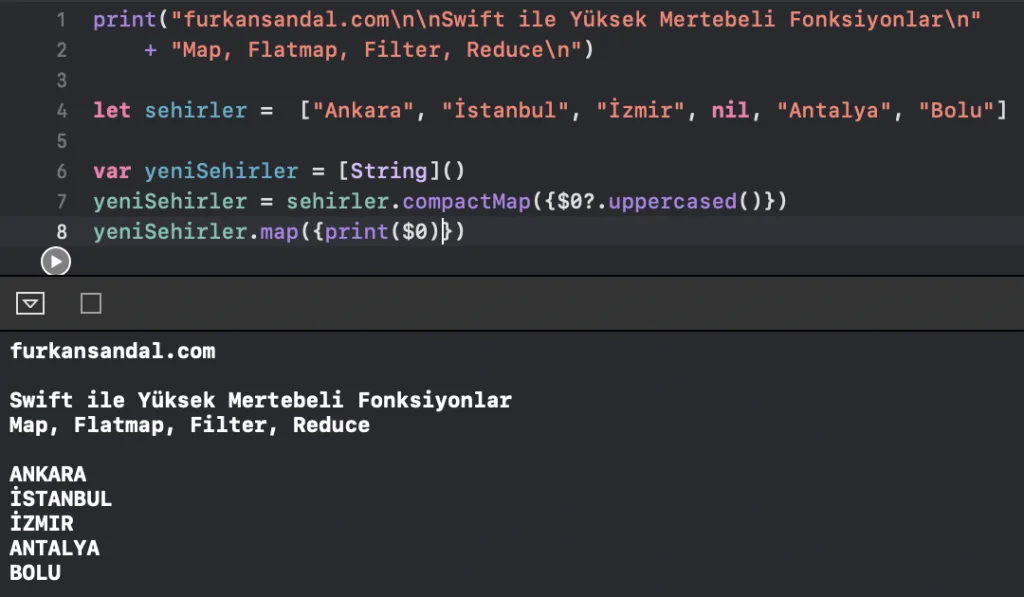Click BOLU line in console output
The width and height of the screenshot is (1024, 597).
click(x=35, y=573)
